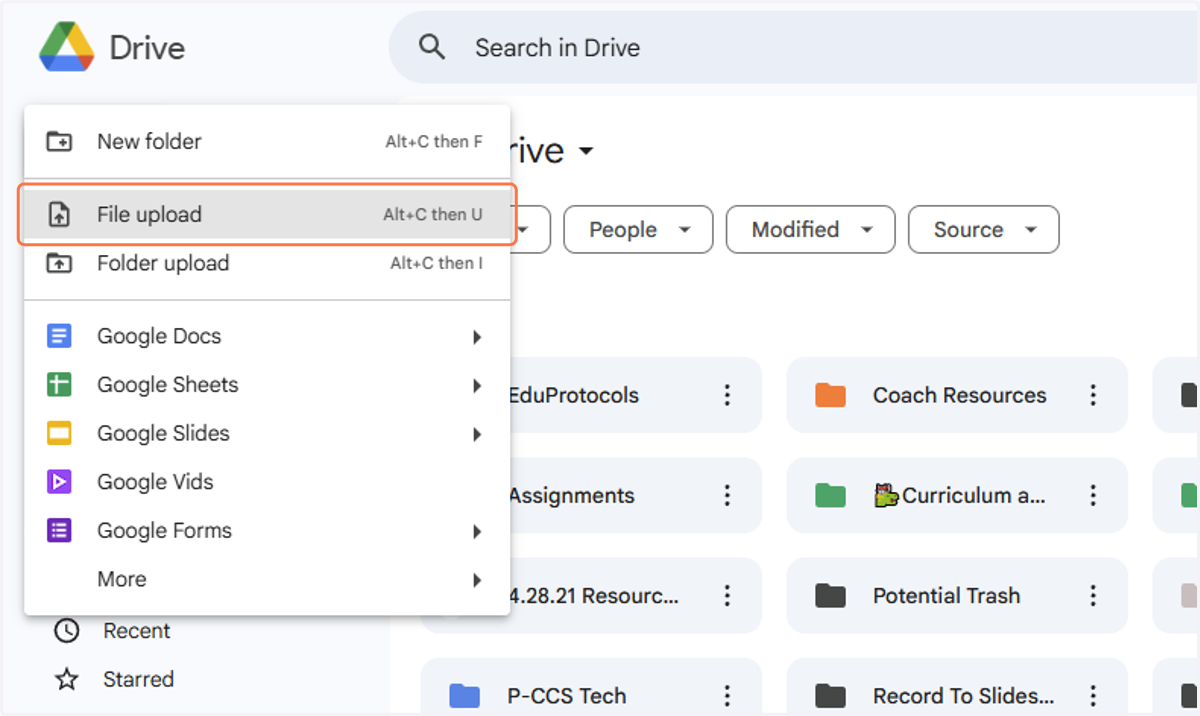
Task: Select the Google Docs menu entry
Action: pyautogui.click(x=267, y=336)
